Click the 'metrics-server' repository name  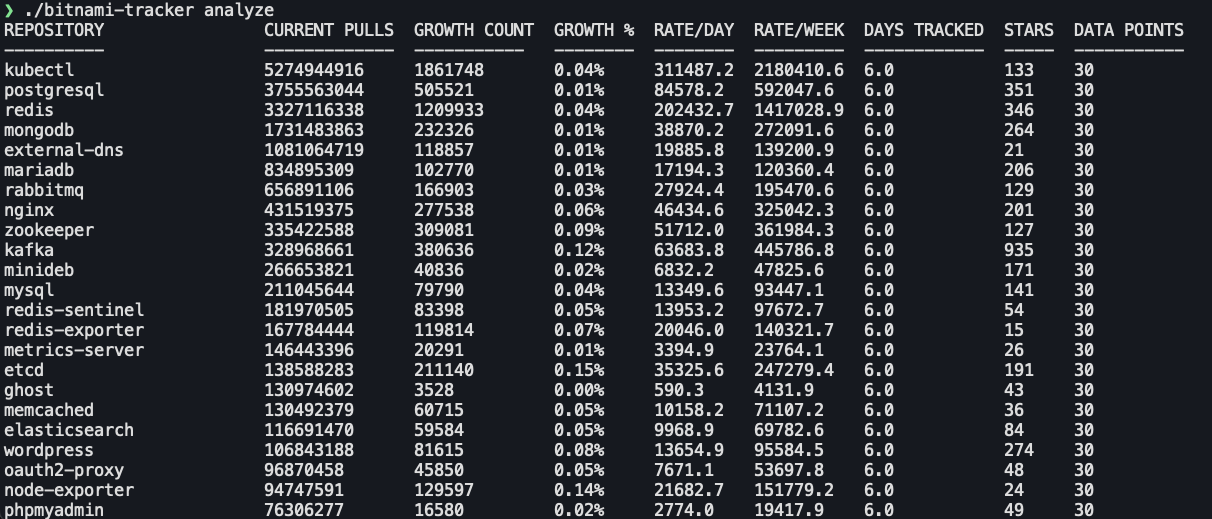point(74,350)
